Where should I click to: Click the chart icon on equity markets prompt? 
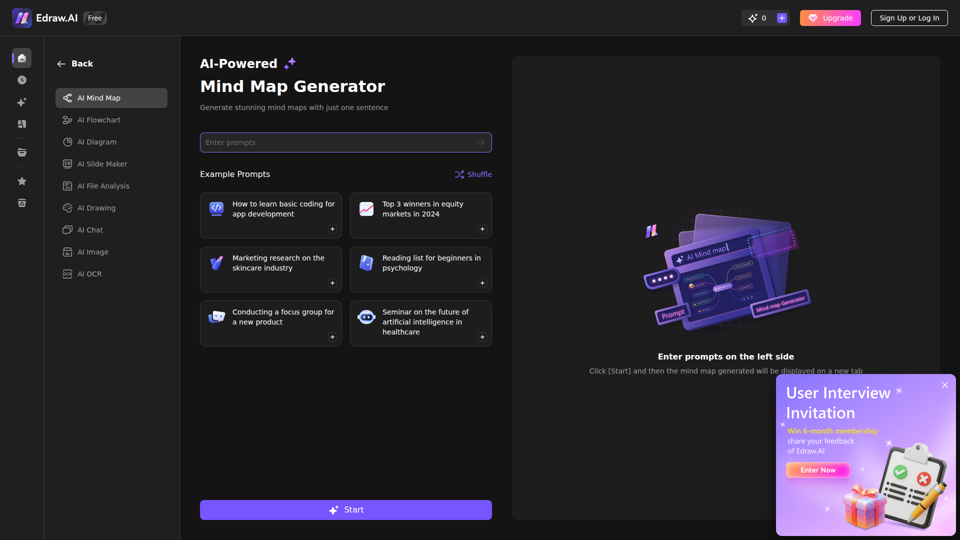click(366, 209)
